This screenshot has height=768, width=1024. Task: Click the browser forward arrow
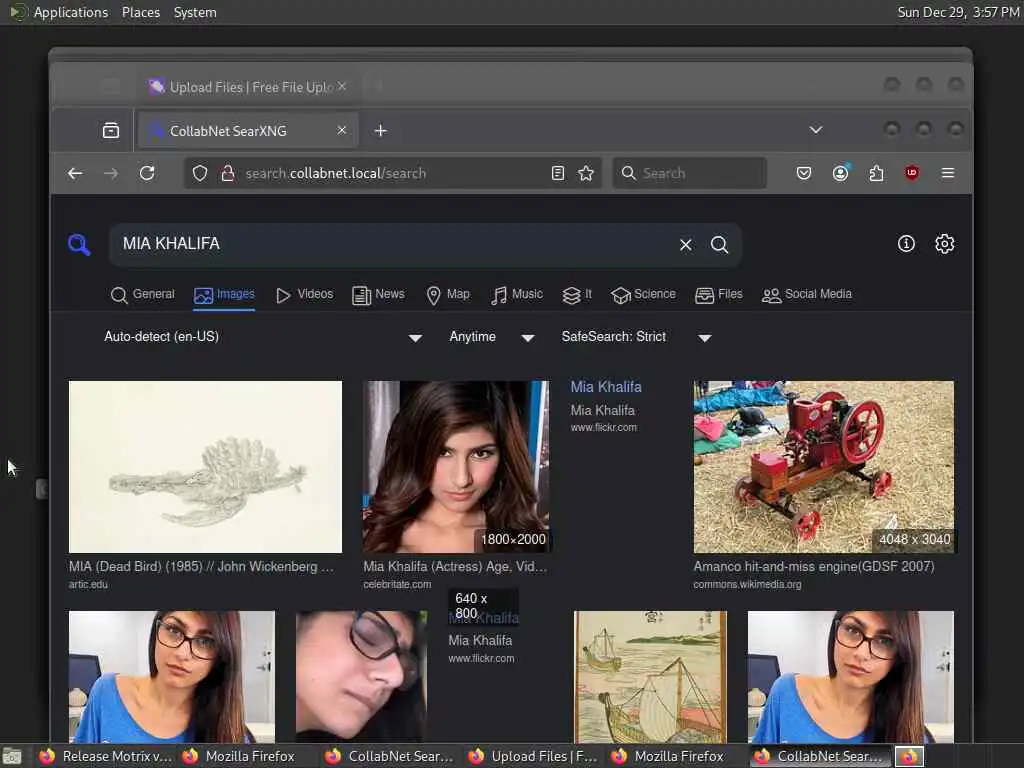pos(111,173)
